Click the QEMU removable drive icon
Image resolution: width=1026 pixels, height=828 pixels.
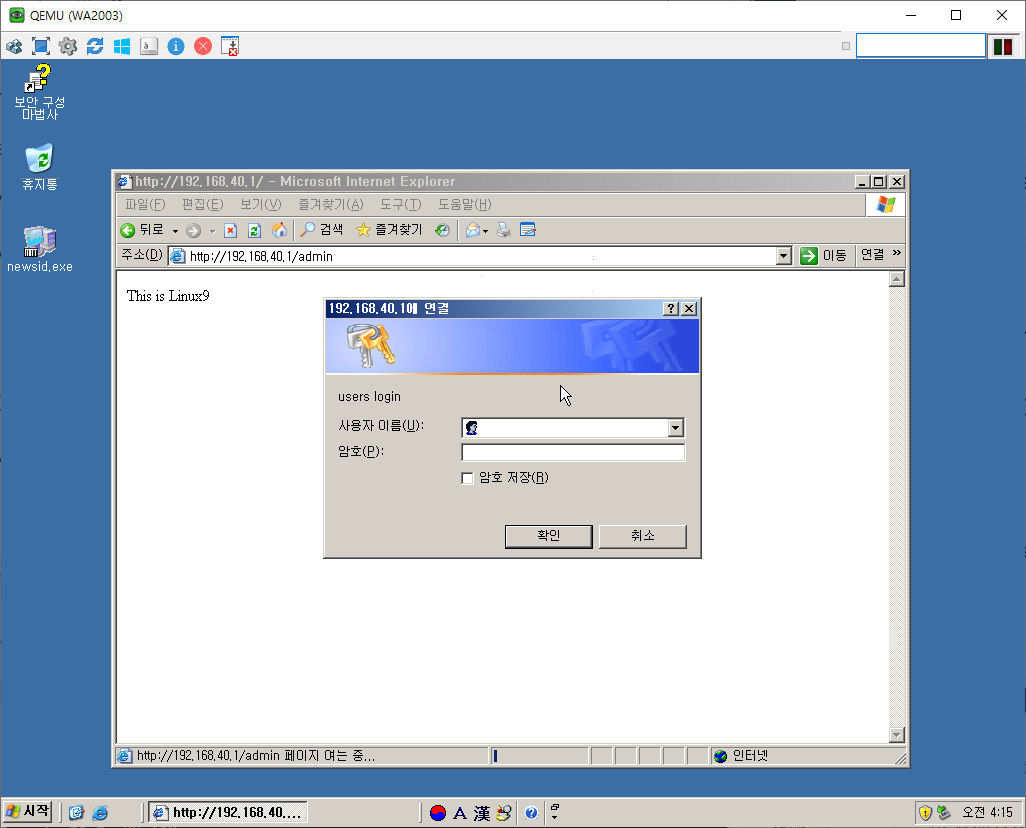pos(149,46)
